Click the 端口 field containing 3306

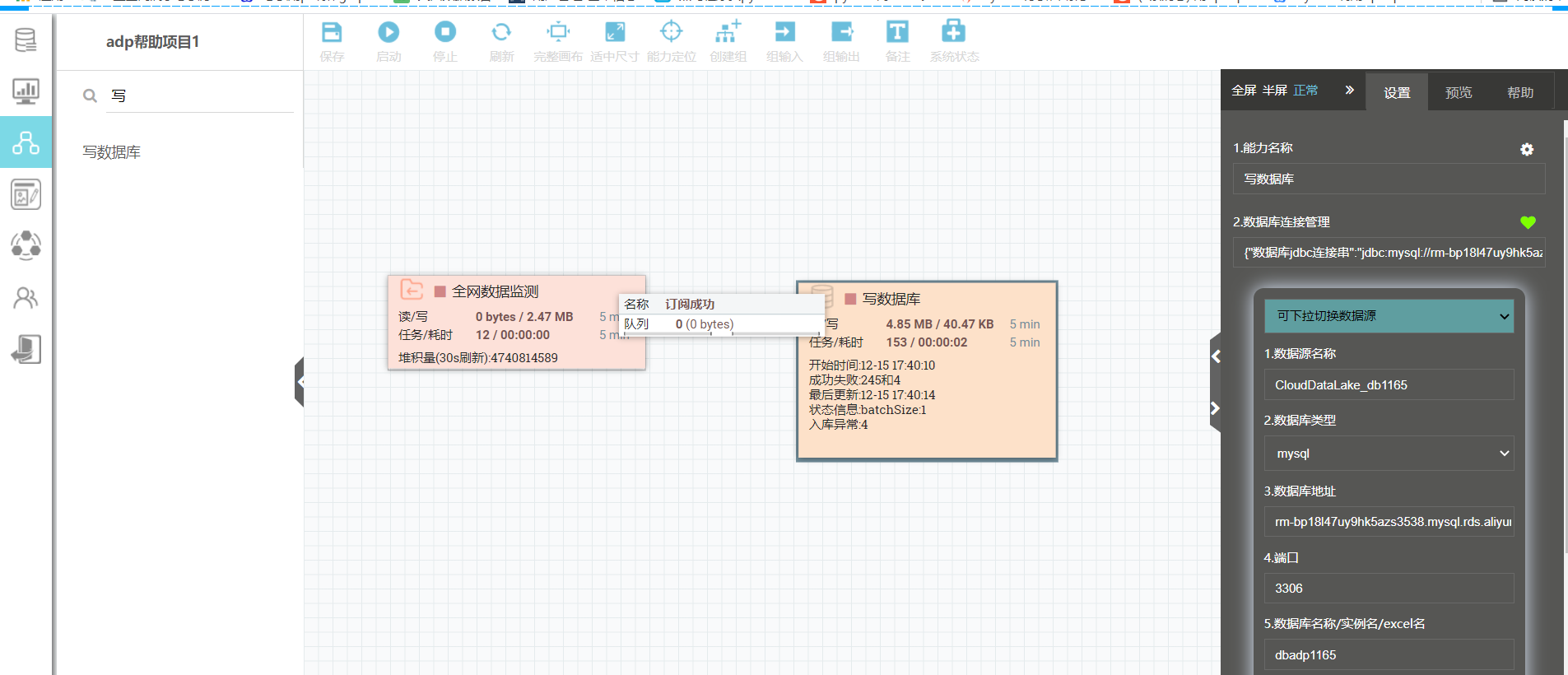pyautogui.click(x=1389, y=589)
